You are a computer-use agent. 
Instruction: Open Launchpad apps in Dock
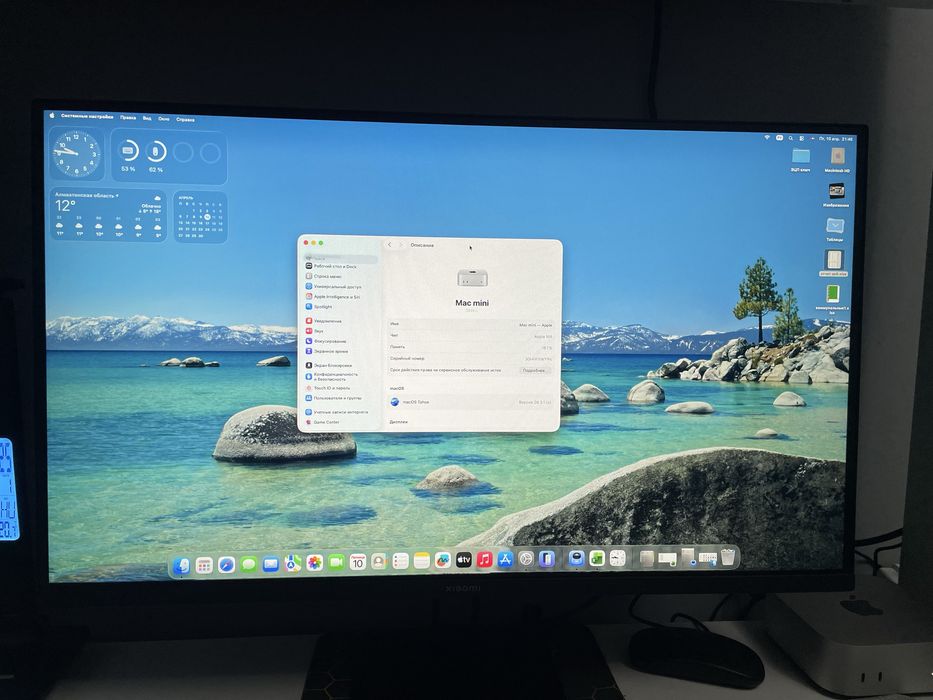[204, 565]
